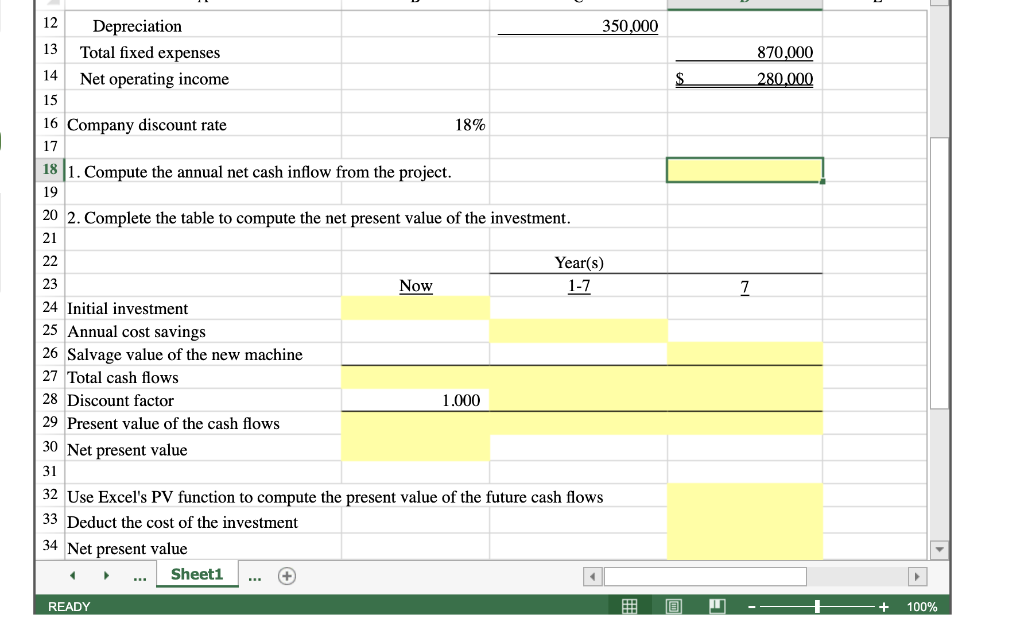Click the arrow at the vertical scrollbar bottom
The height and width of the screenshot is (618, 1024).
pos(937,548)
